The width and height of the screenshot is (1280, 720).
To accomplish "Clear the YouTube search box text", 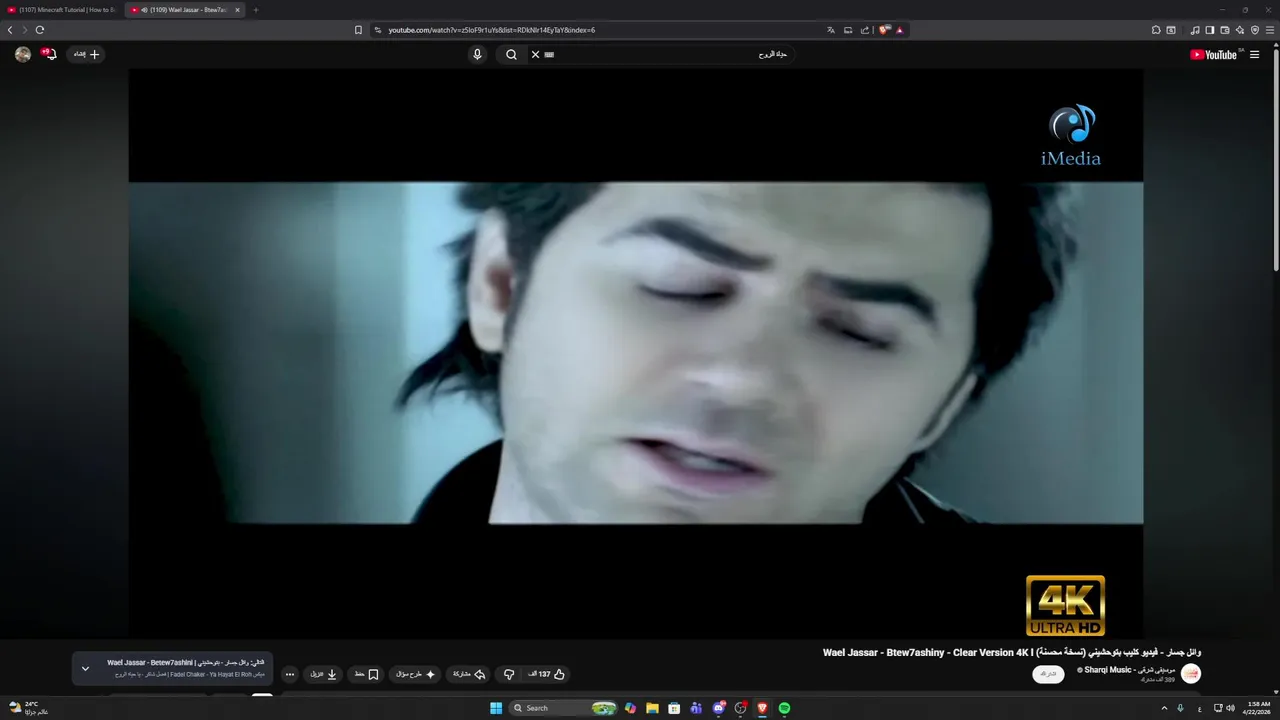I will coord(535,54).
